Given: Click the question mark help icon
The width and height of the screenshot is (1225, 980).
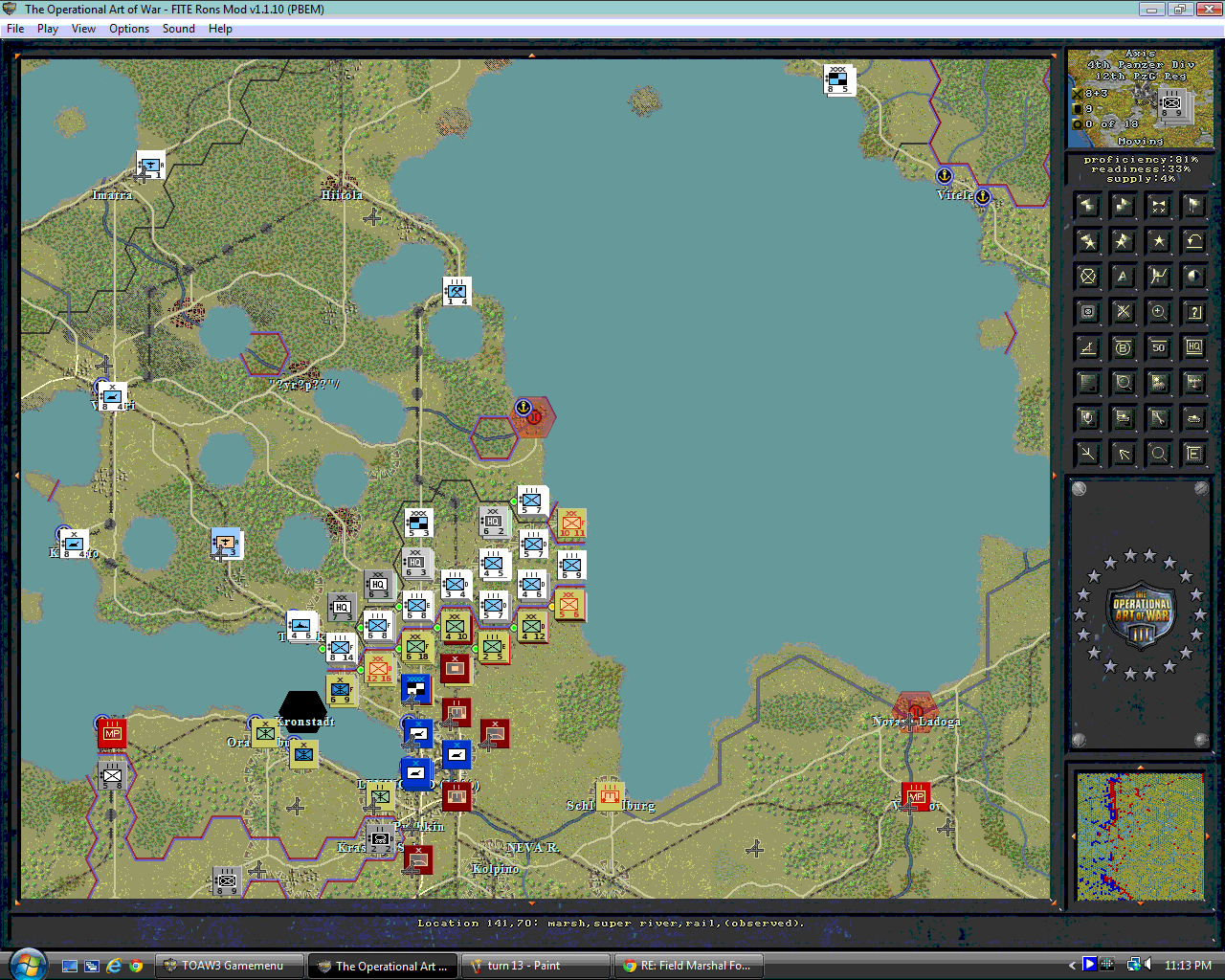Looking at the screenshot, I should click(x=1194, y=312).
